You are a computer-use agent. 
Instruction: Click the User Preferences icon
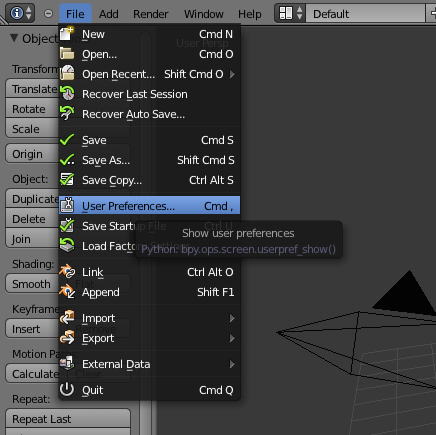pyautogui.click(x=67, y=205)
